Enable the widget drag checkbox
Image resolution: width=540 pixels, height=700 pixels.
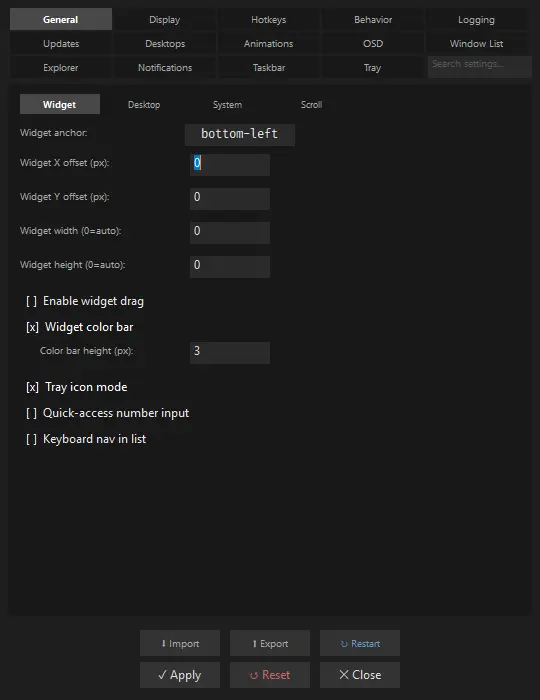(85, 301)
